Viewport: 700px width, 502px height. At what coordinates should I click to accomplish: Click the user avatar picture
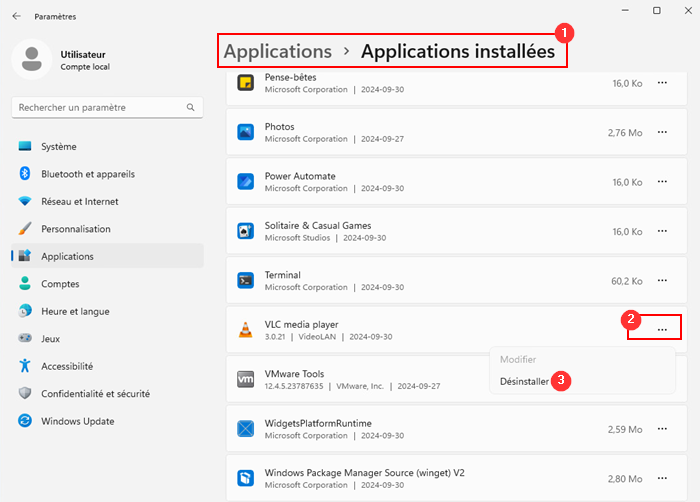click(x=32, y=59)
